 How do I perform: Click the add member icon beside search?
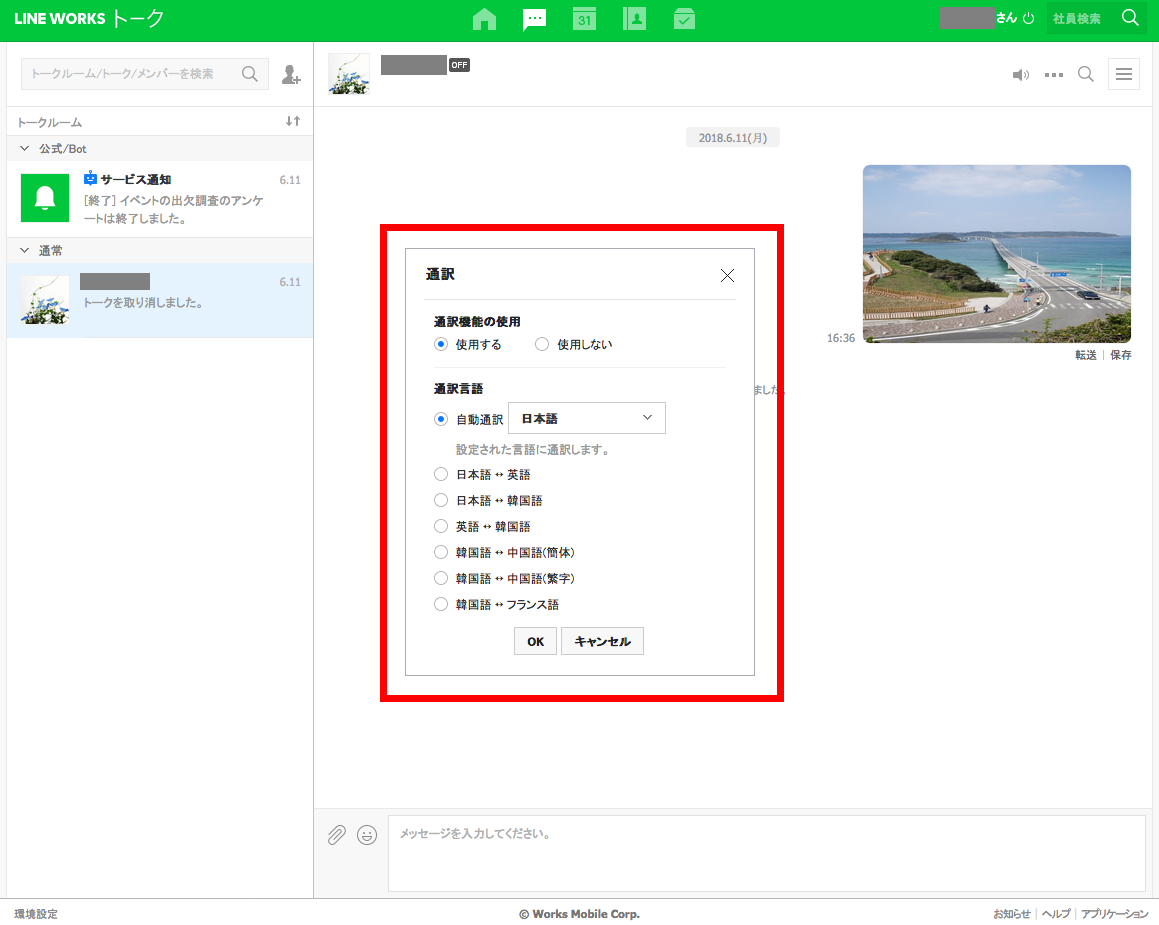point(290,74)
